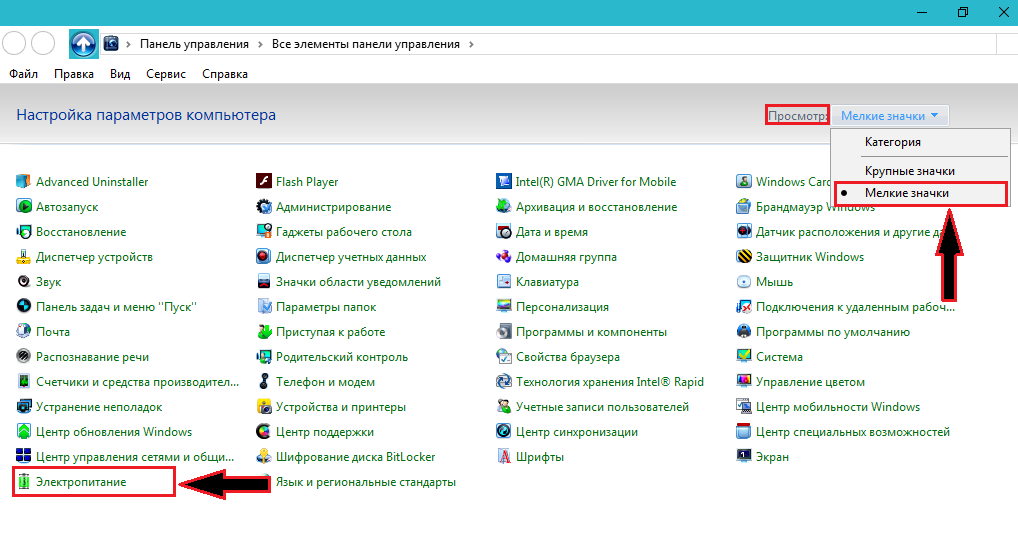The height and width of the screenshot is (559, 1018).
Task: Click the Защитник Windows icon
Action: point(744,257)
